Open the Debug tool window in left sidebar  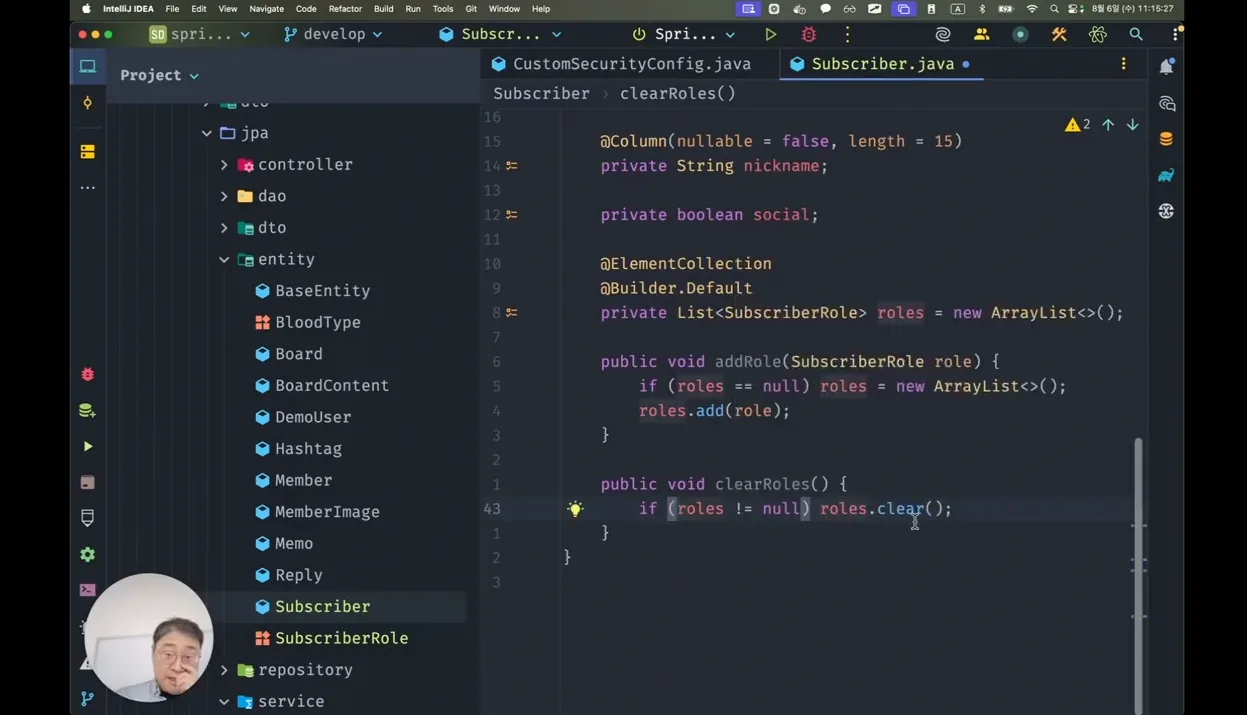88,374
